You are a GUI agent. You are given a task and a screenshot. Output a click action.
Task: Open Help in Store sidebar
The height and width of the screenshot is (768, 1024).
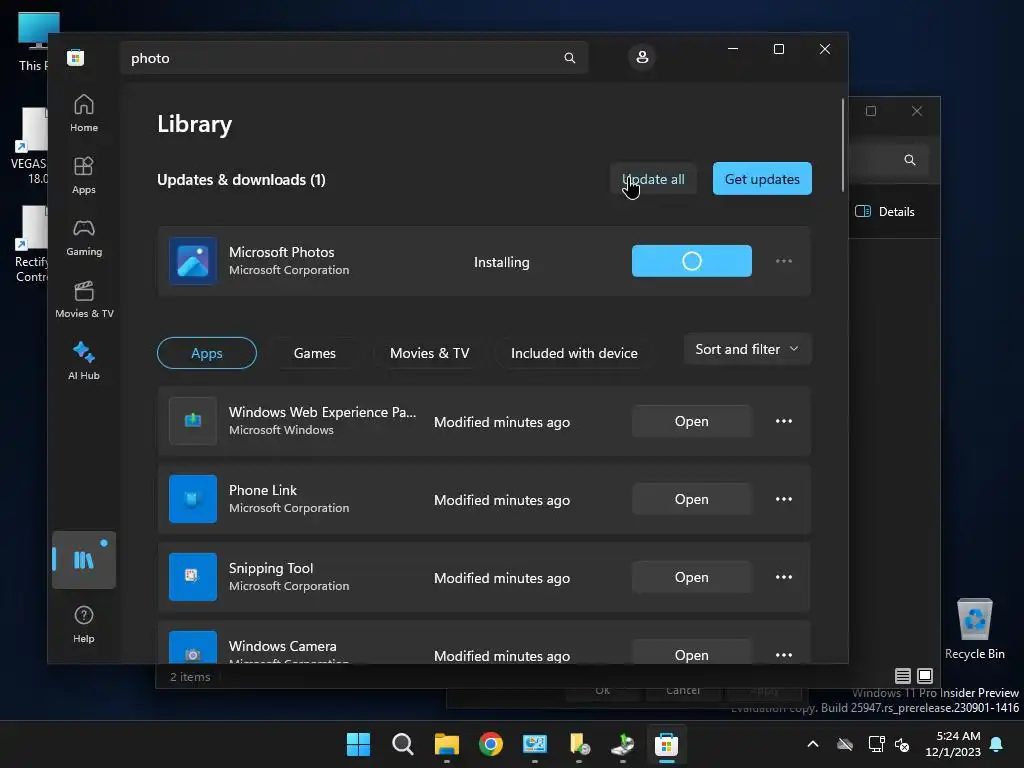pos(84,624)
